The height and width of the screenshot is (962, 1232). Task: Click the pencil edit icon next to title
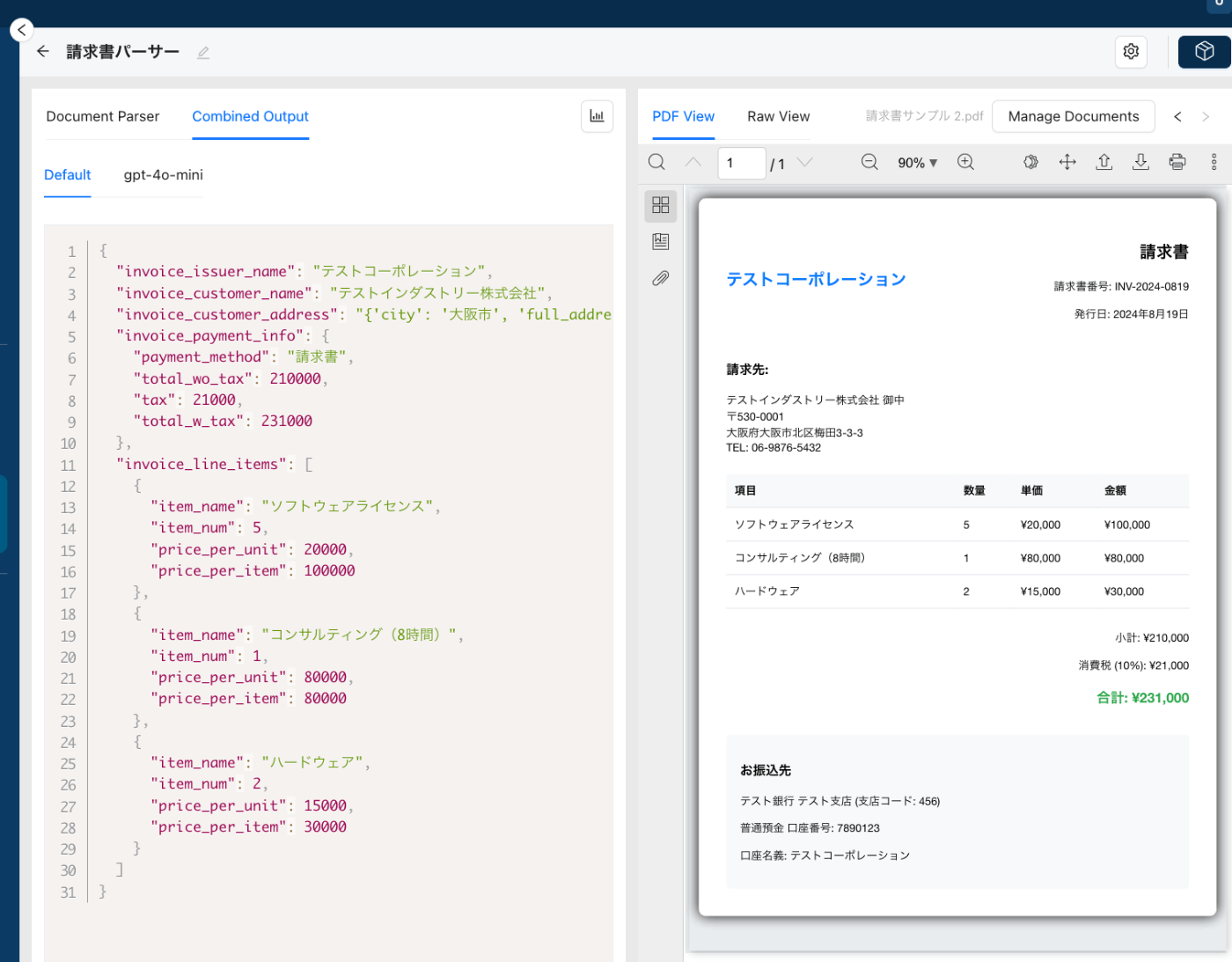(203, 53)
